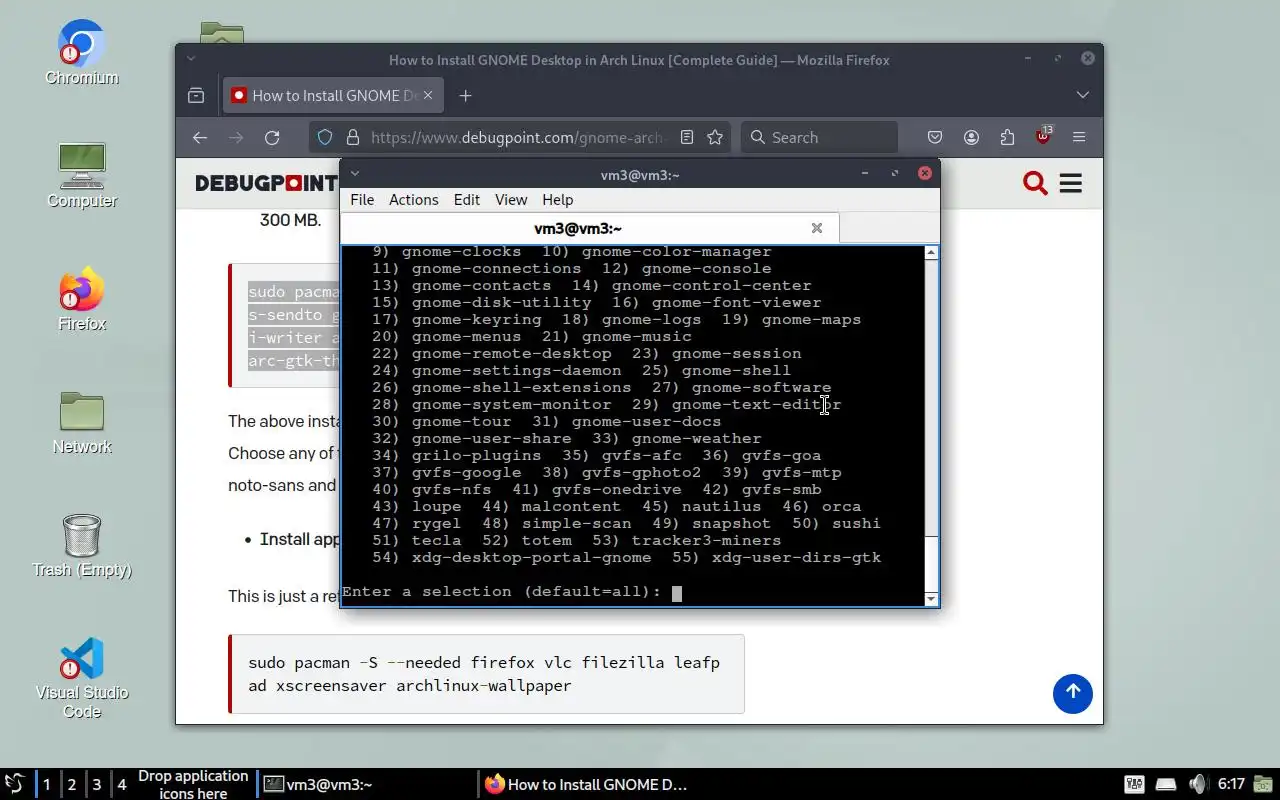Open the tracking protection shield icon
Image resolution: width=1280 pixels, height=800 pixels.
pyautogui.click(x=325, y=138)
